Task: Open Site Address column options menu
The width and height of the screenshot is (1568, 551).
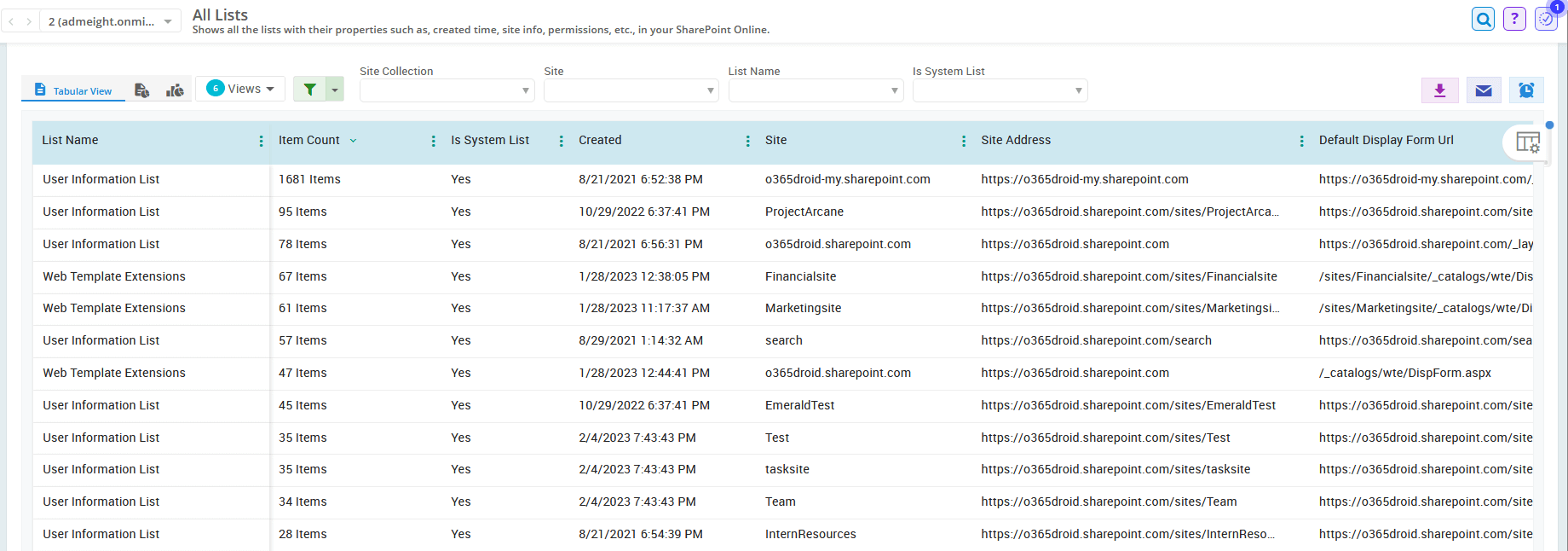Action: pos(1301,142)
